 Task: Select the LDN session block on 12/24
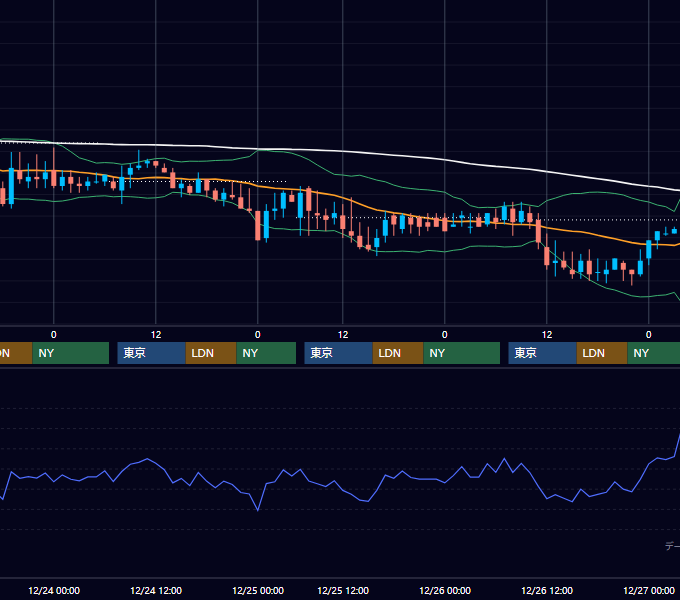211,353
